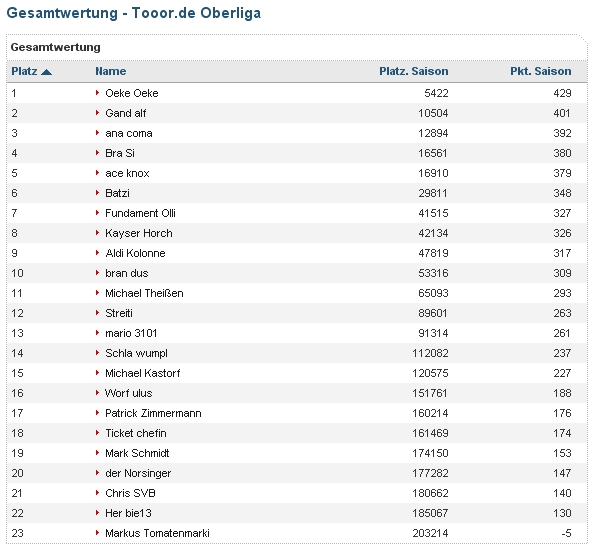The width and height of the screenshot is (594, 548).
Task: Click the red arrow before Streiti
Action: tap(97, 313)
